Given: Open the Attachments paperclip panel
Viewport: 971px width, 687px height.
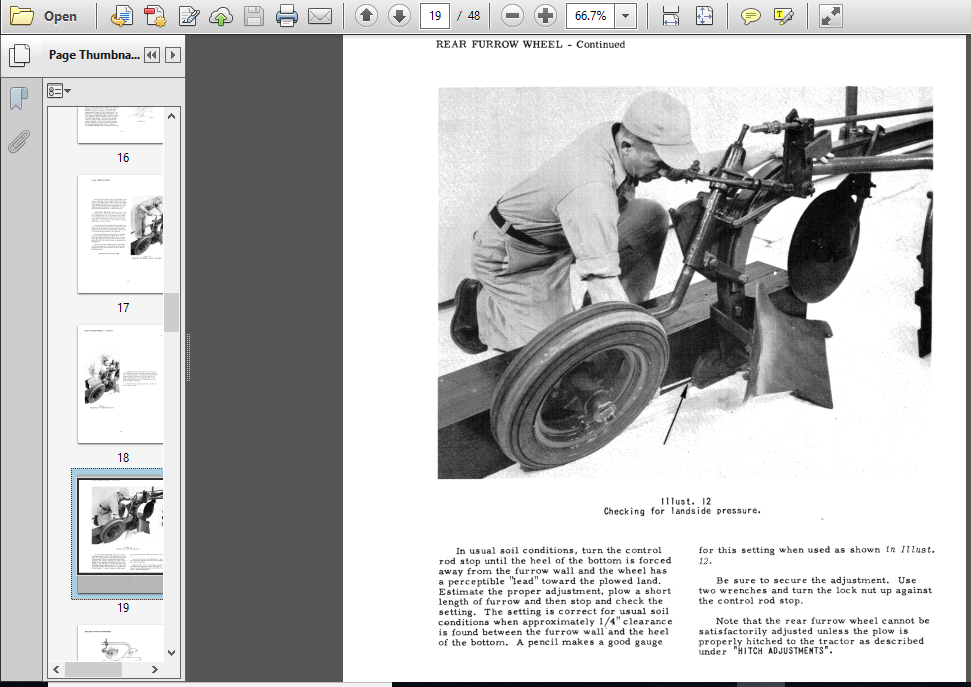Looking at the screenshot, I should pos(19,141).
